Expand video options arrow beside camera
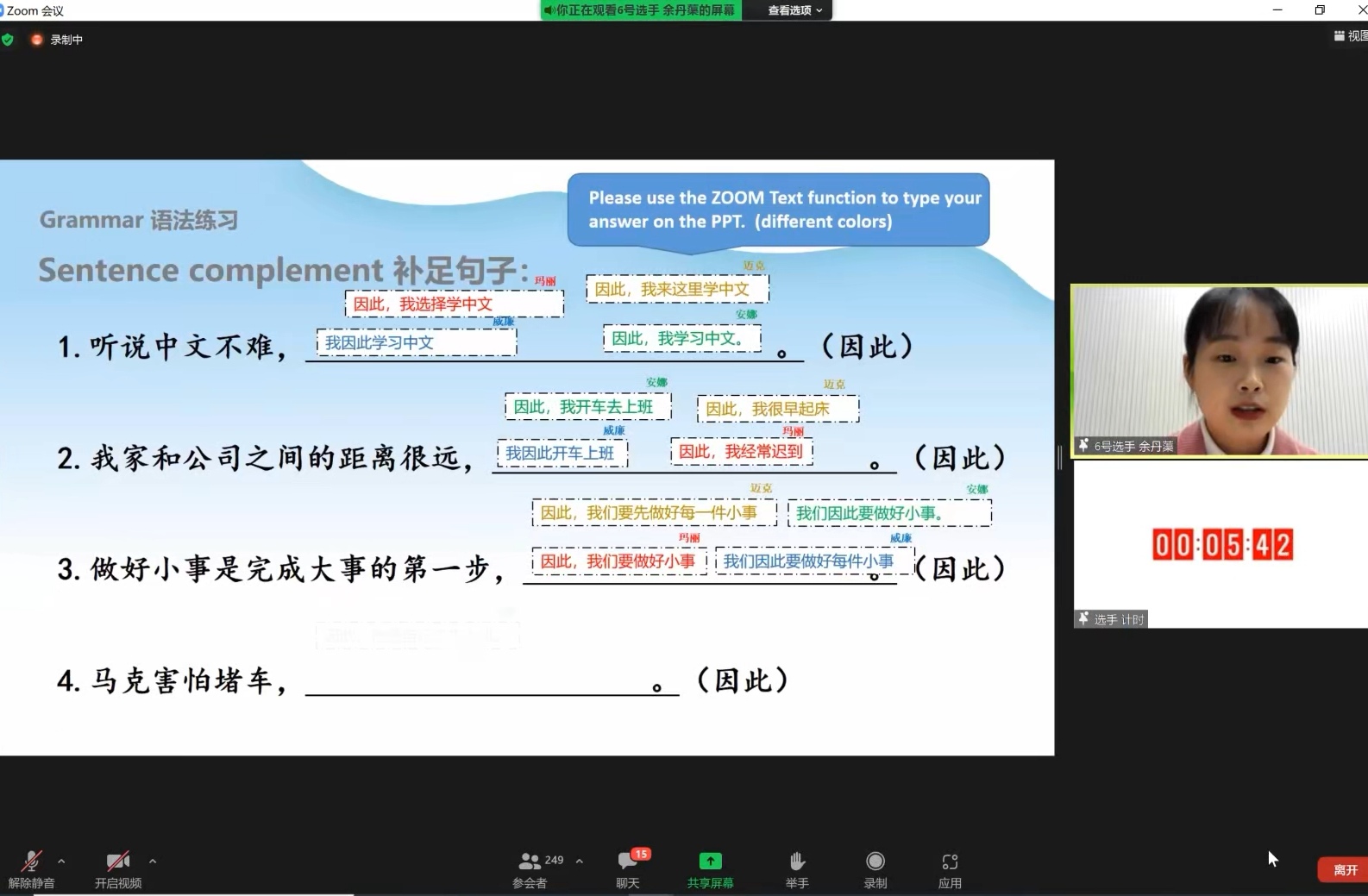Screen dimensions: 1368x896 (x=153, y=861)
